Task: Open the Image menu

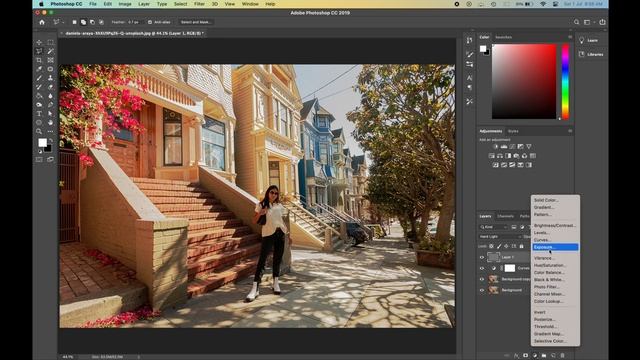Action: (125, 4)
